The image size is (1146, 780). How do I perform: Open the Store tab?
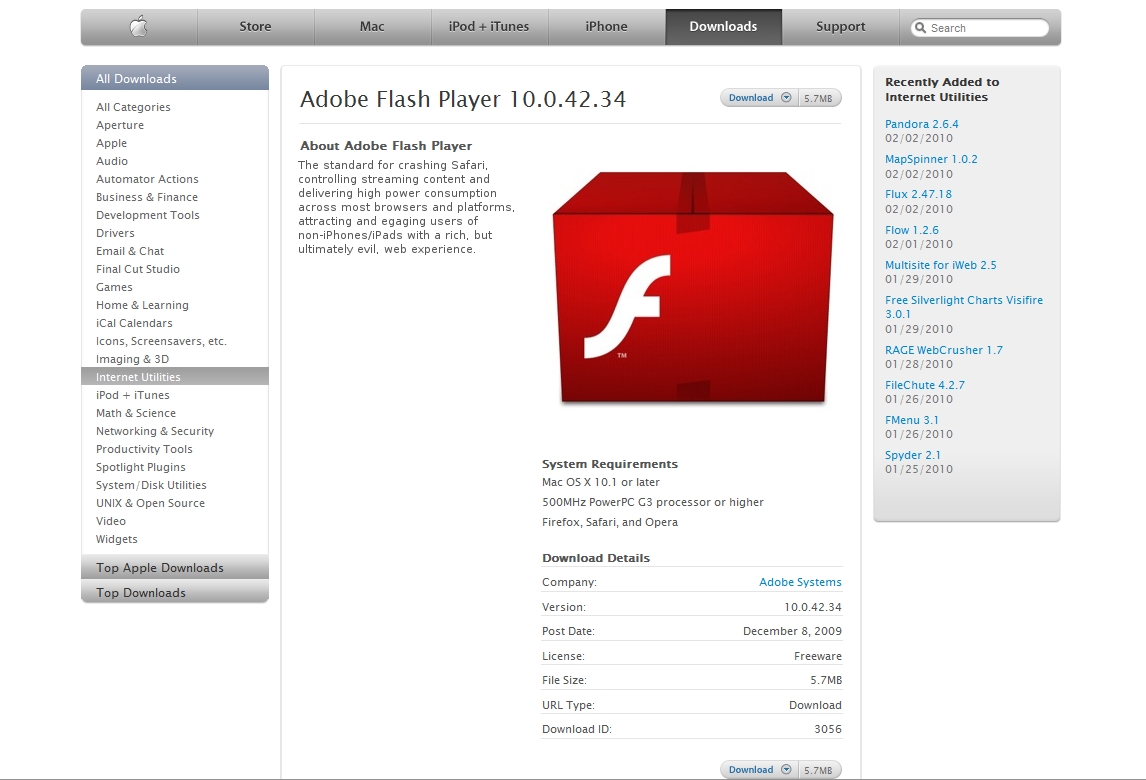click(255, 27)
